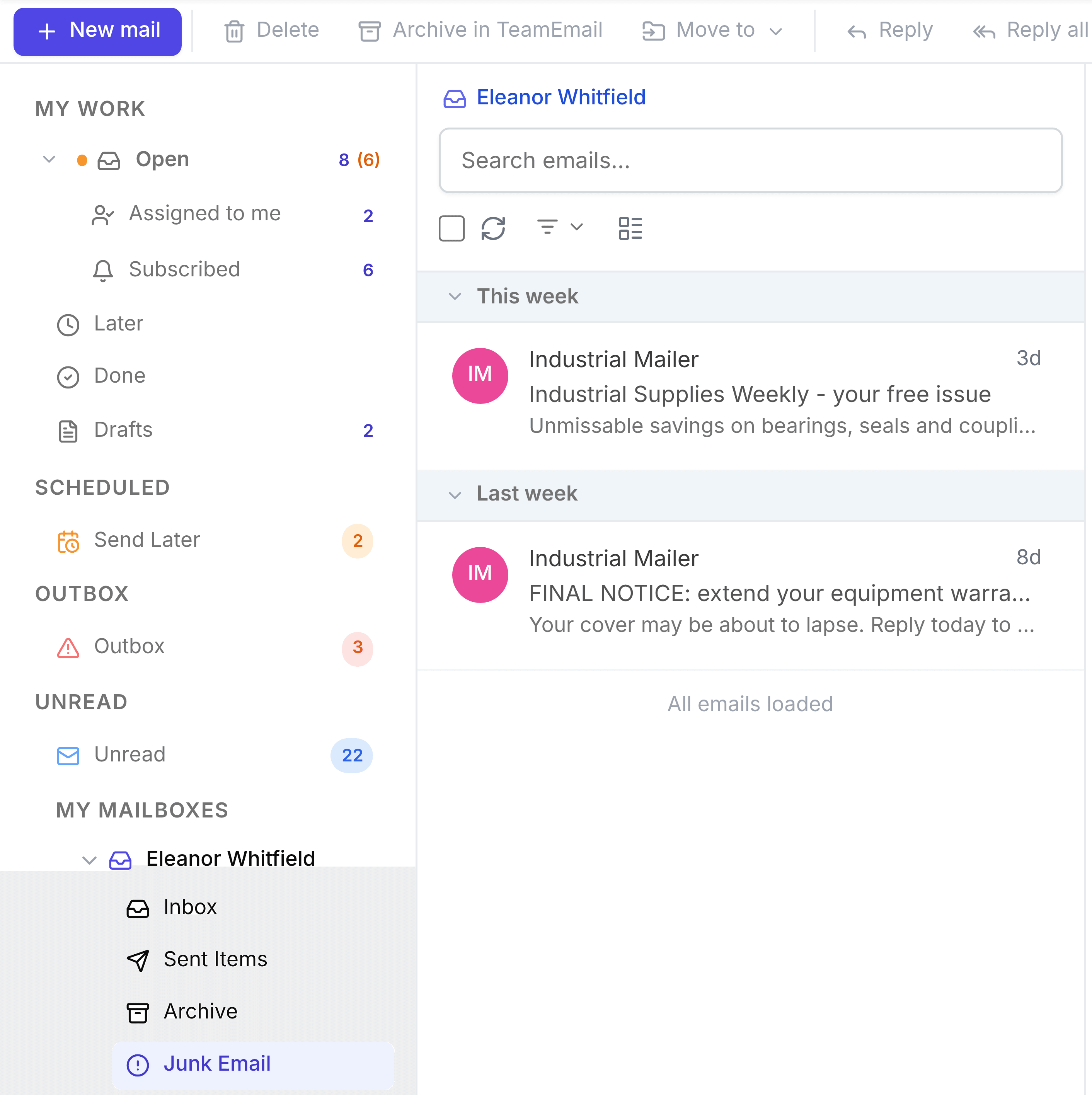Click the archive box toolbar icon
Screen dimensions: 1092x1095
[370, 31]
